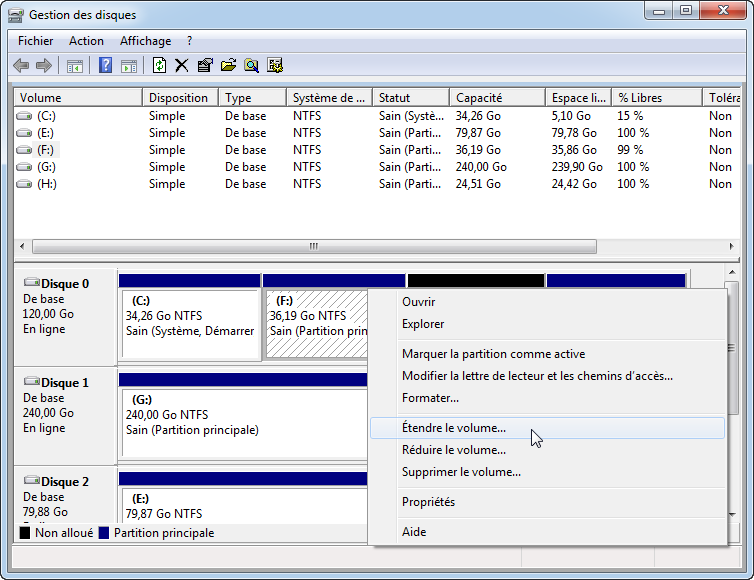The width and height of the screenshot is (754, 580).
Task: Click the drive icon of volume (H:)
Action: (x=24, y=184)
